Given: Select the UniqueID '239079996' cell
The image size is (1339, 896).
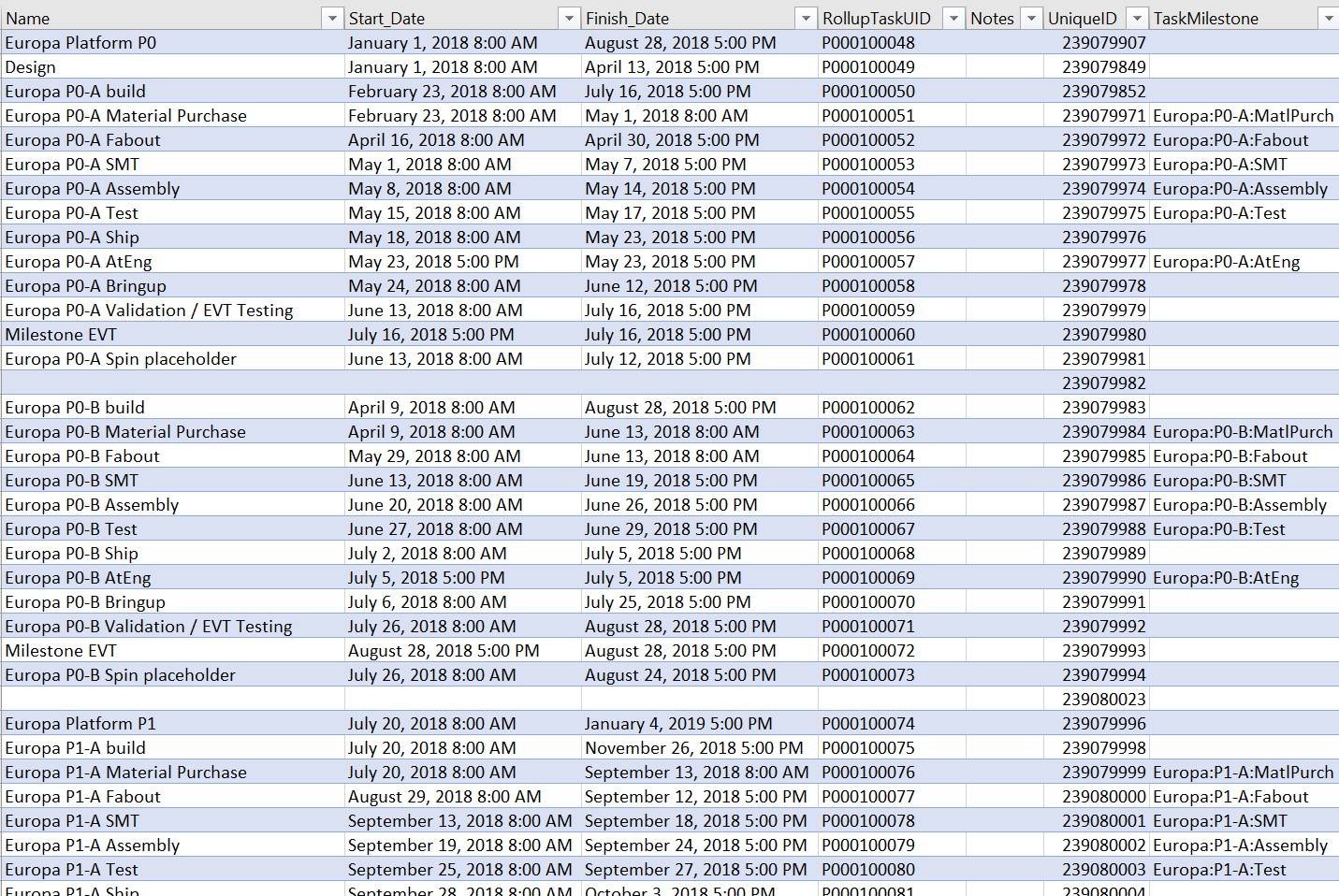Looking at the screenshot, I should (1097, 723).
